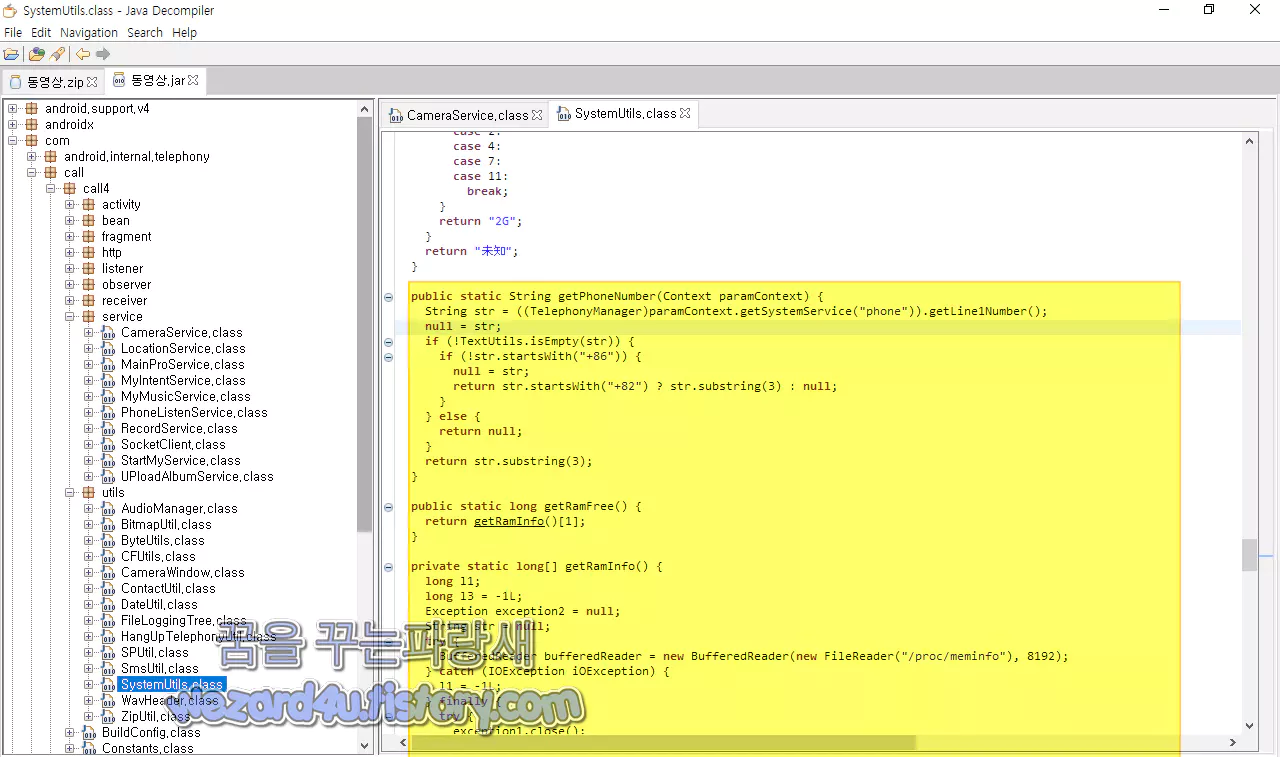Open the Help menu
1280x757 pixels.
184,32
